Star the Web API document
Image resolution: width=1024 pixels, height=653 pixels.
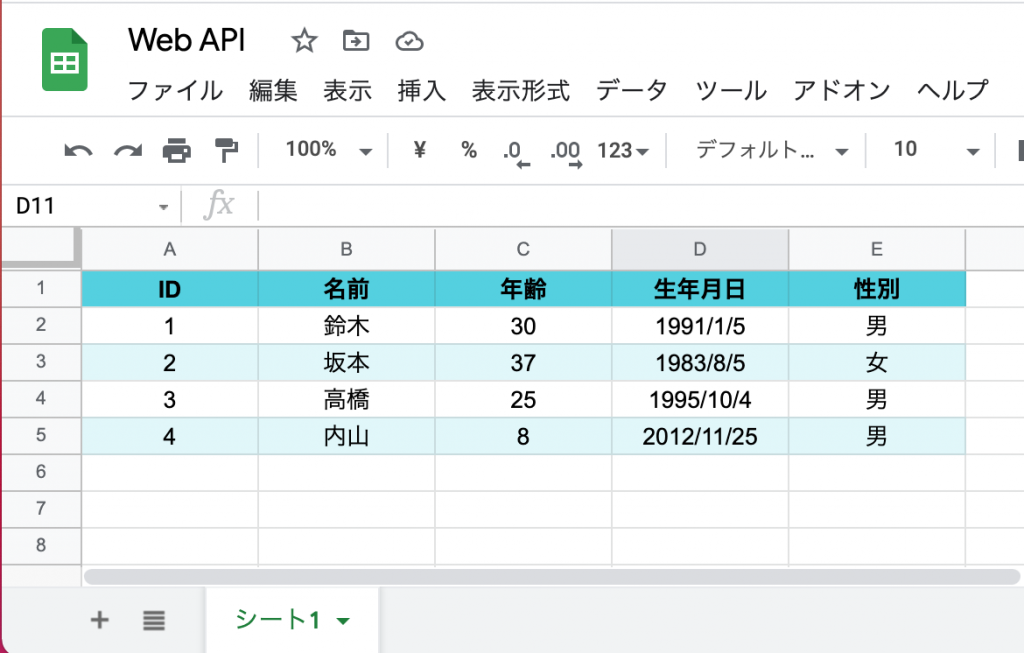(x=304, y=41)
